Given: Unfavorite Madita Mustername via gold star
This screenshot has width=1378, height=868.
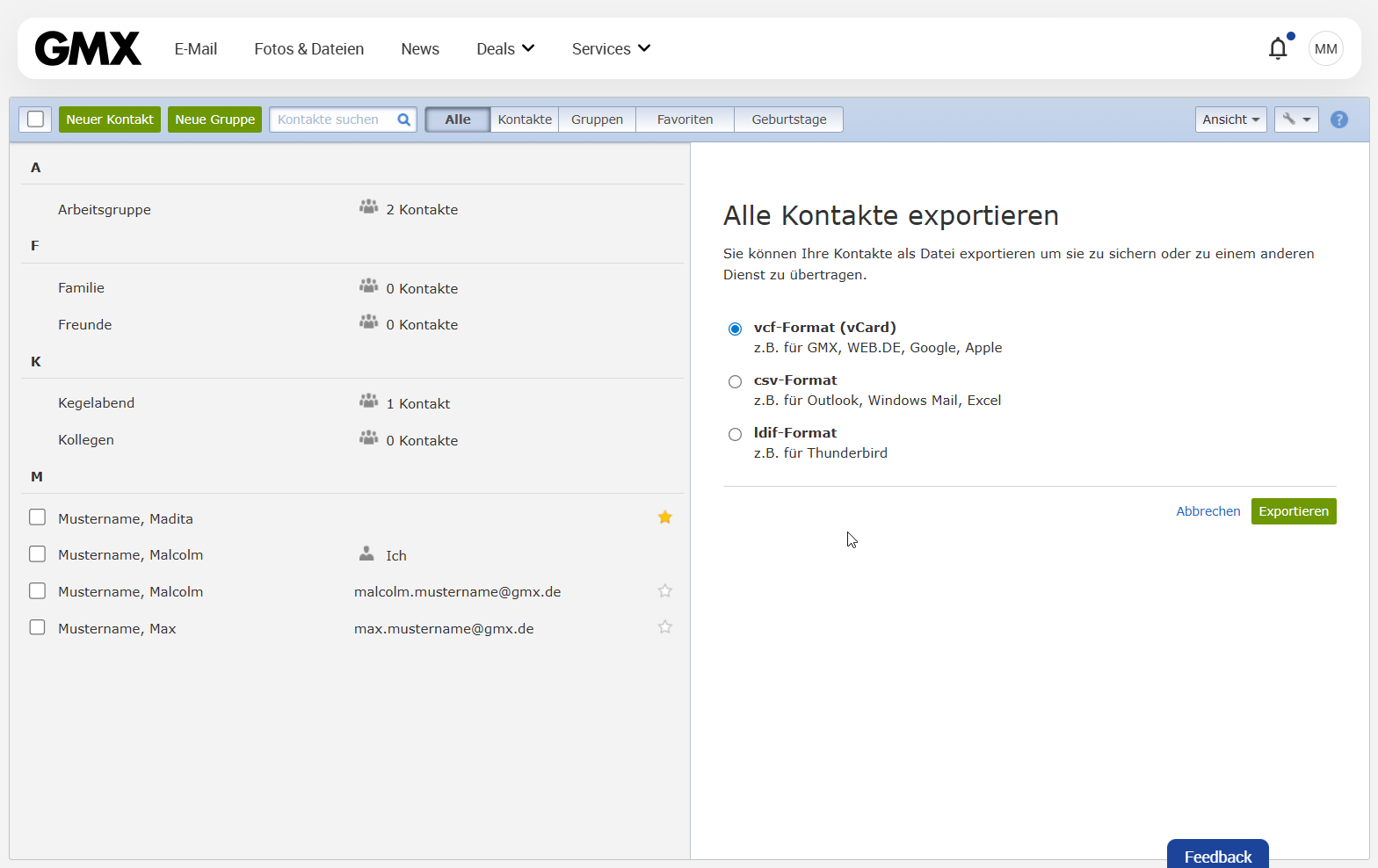Looking at the screenshot, I should 665,517.
